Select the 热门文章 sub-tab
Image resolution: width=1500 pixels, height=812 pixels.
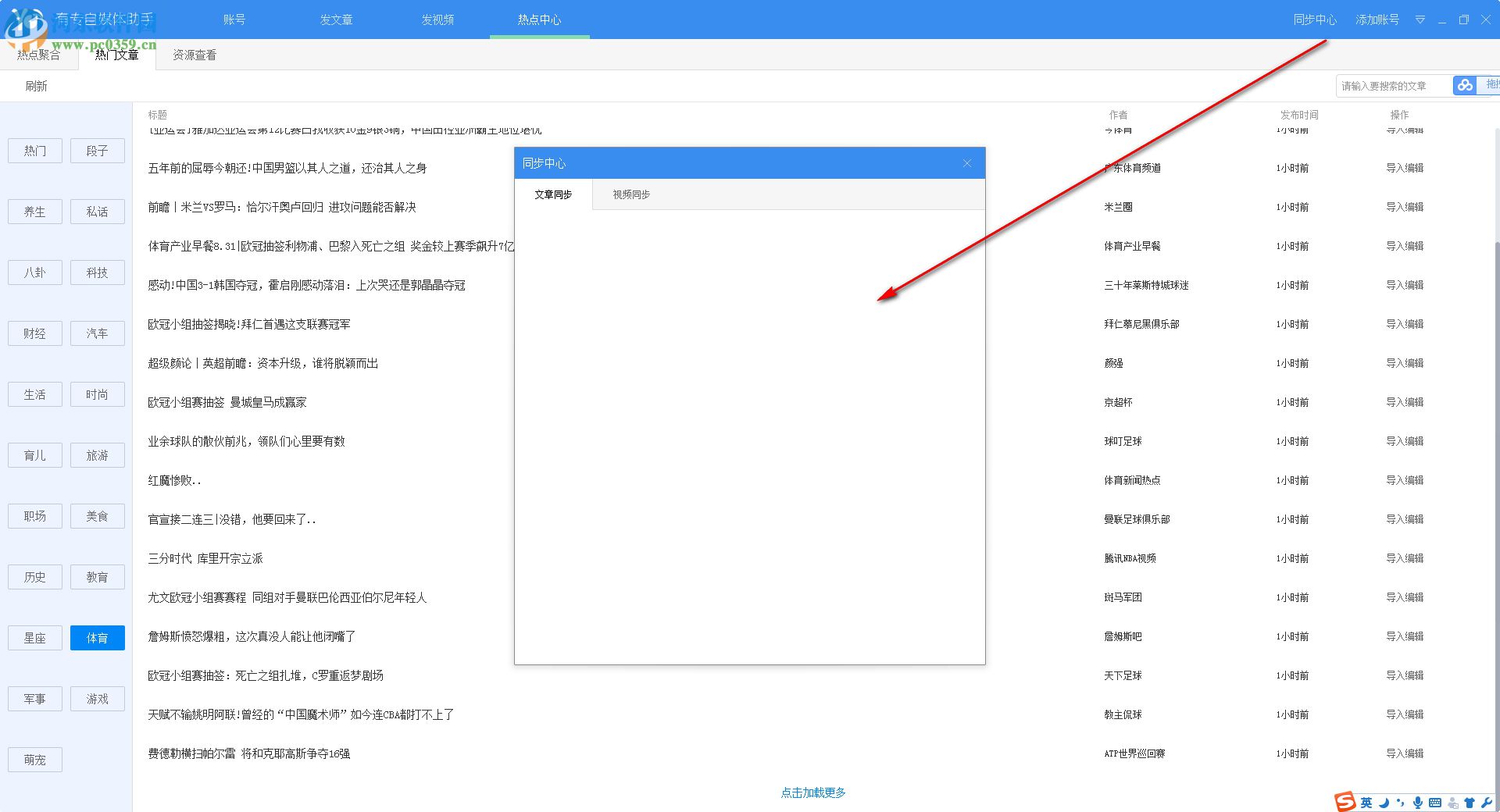point(117,55)
